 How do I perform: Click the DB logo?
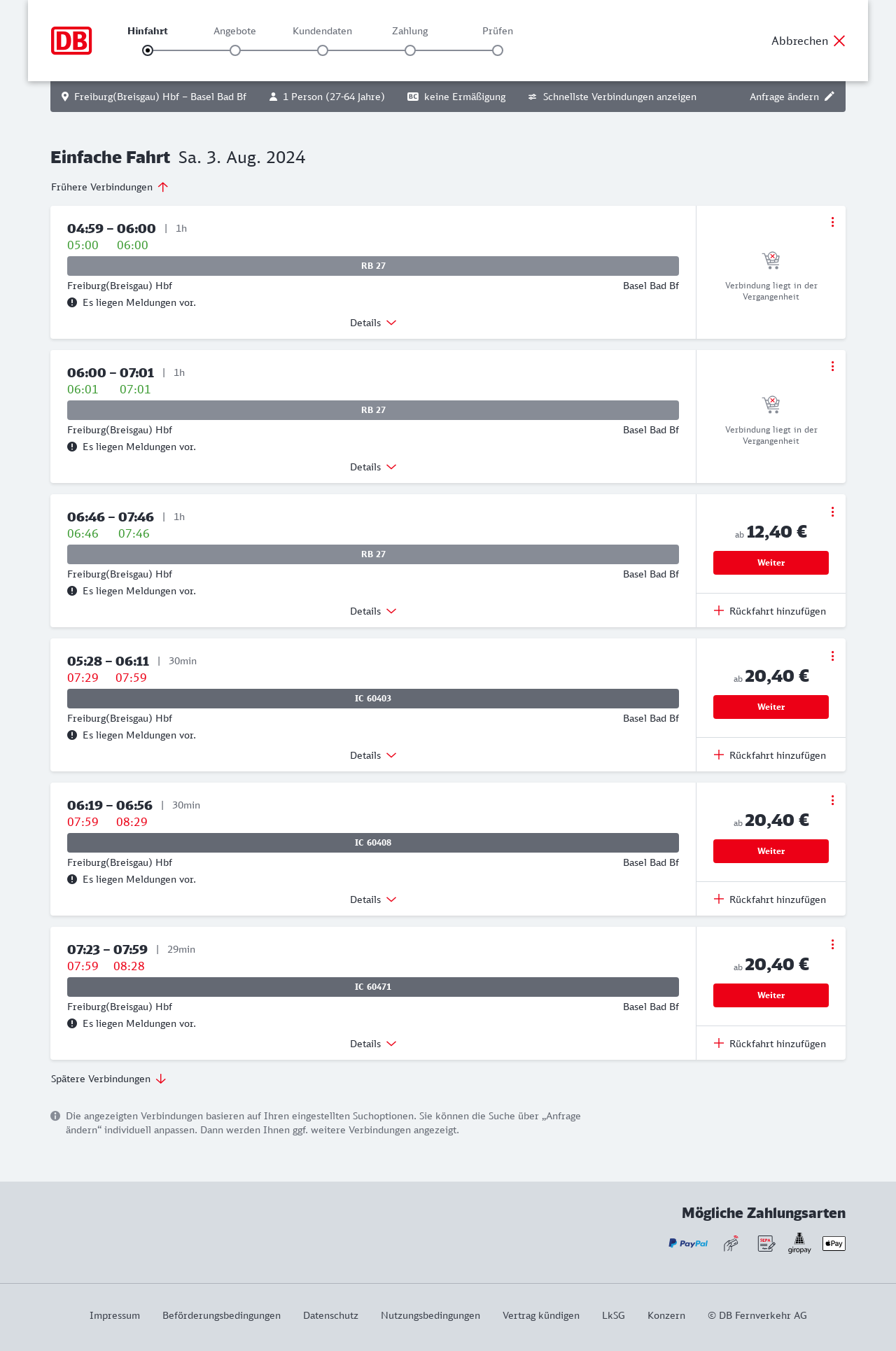tap(71, 41)
